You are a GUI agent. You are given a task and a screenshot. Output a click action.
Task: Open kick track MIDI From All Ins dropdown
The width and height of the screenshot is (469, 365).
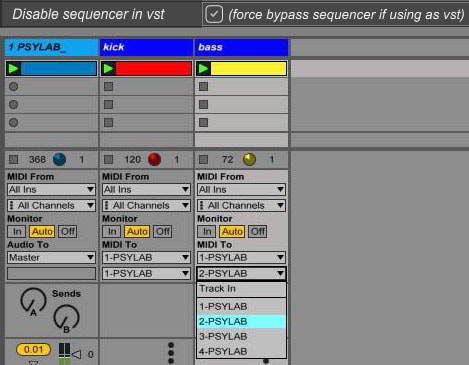point(146,190)
